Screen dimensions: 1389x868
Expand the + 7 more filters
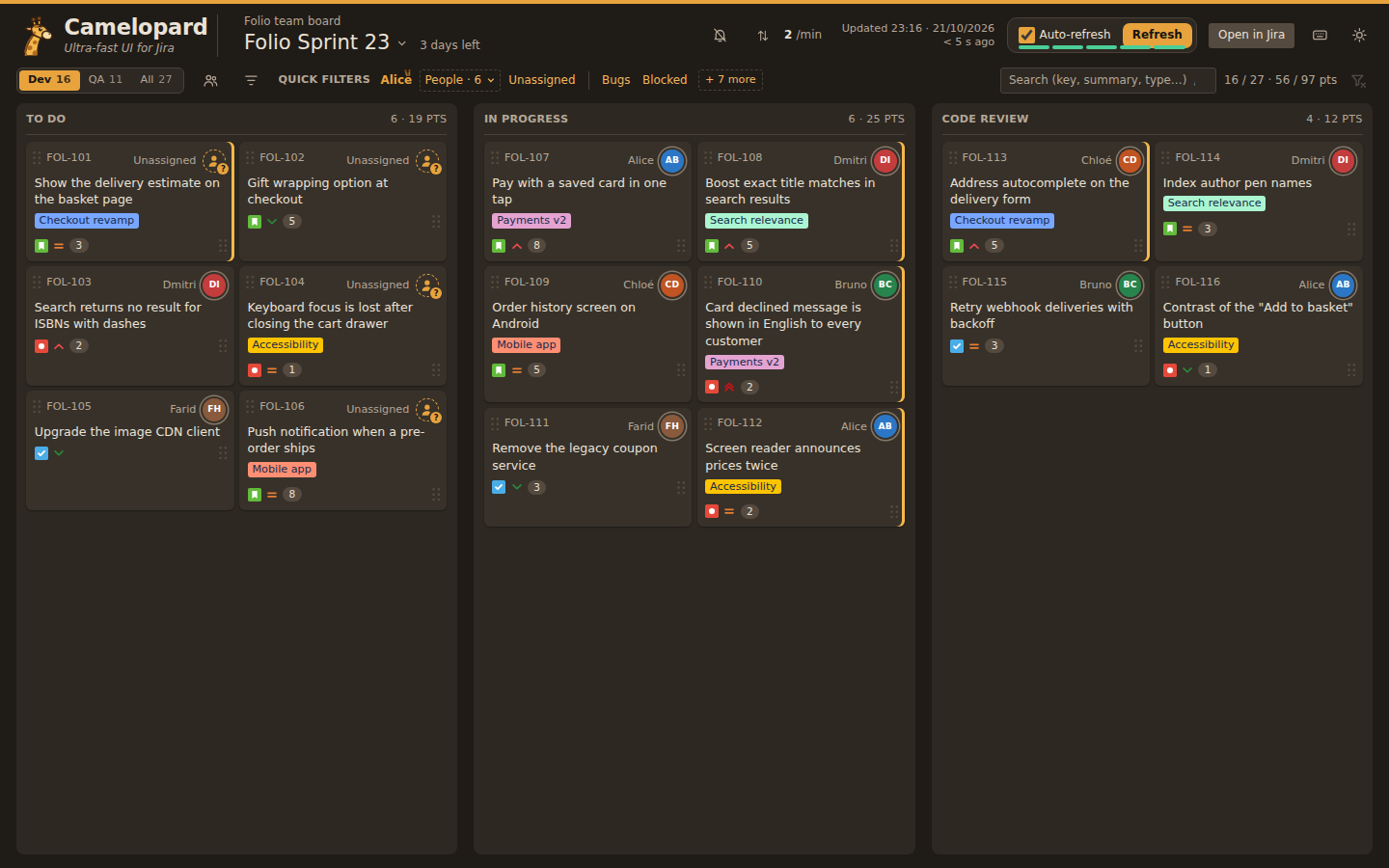point(730,80)
